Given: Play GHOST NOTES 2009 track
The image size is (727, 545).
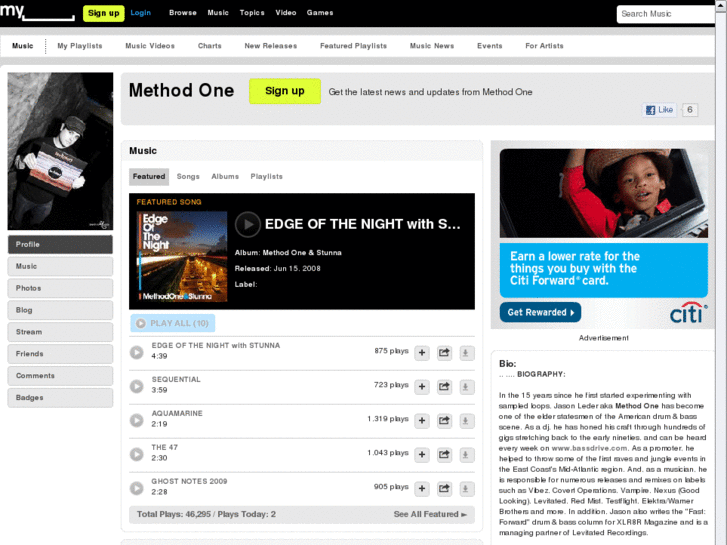Looking at the screenshot, I should point(136,488).
